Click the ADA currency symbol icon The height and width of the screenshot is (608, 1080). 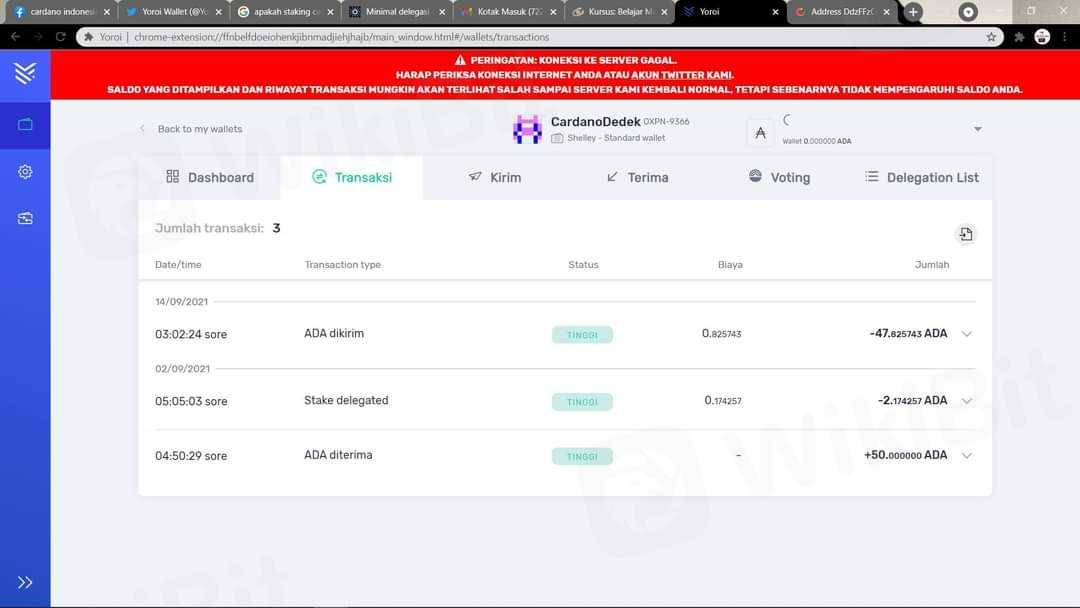(760, 132)
